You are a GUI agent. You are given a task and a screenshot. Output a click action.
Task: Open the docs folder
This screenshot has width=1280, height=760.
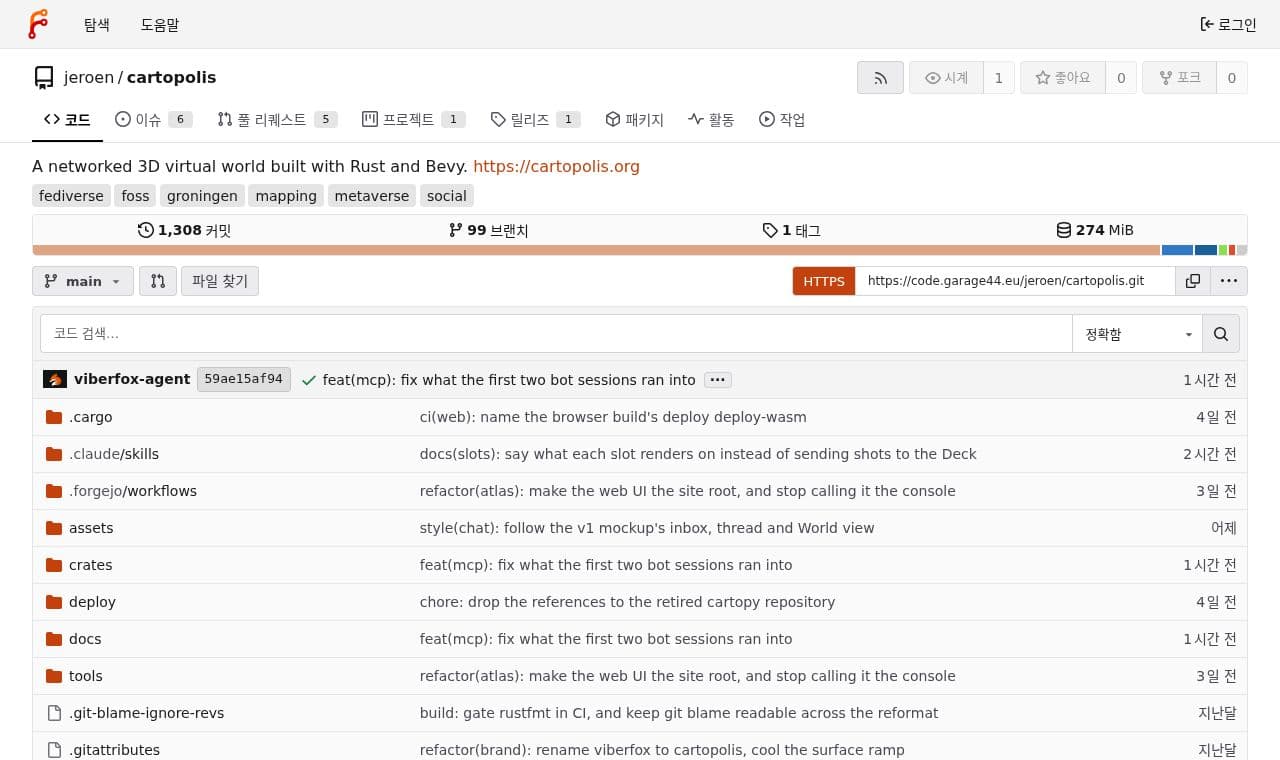(85, 639)
